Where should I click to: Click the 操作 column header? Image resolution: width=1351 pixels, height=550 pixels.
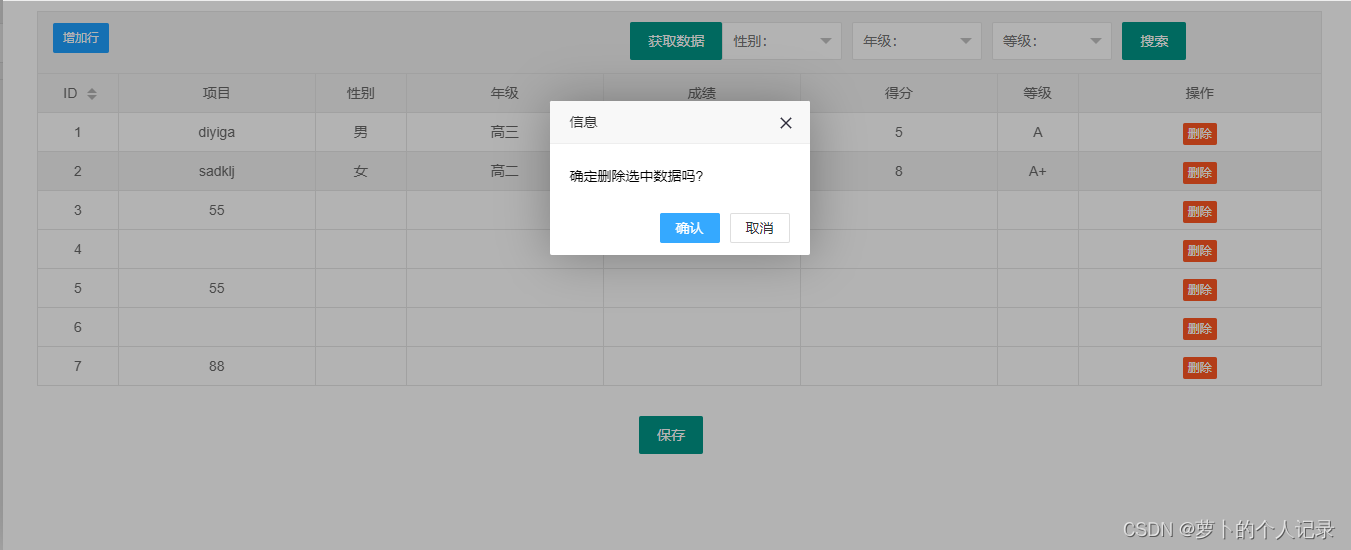[1200, 93]
